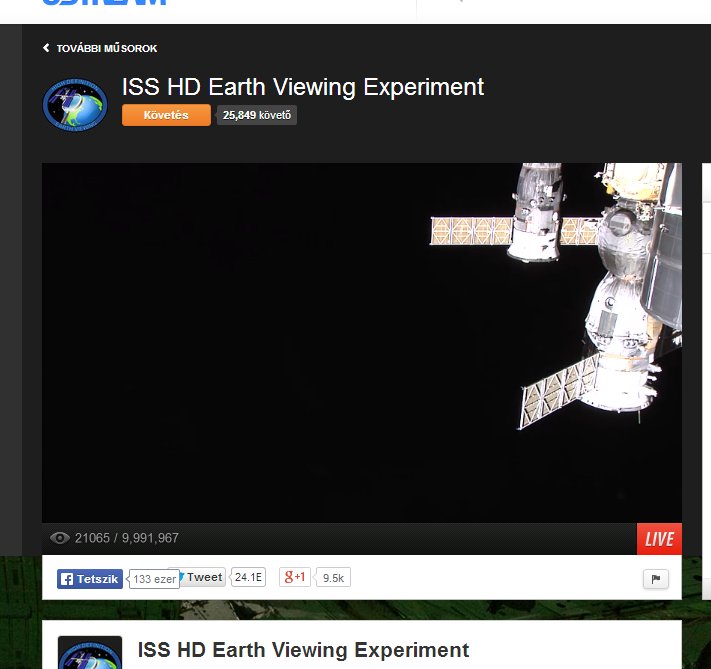Image resolution: width=711 pixels, height=669 pixels.
Task: Click the red LIVE badge
Action: click(659, 539)
